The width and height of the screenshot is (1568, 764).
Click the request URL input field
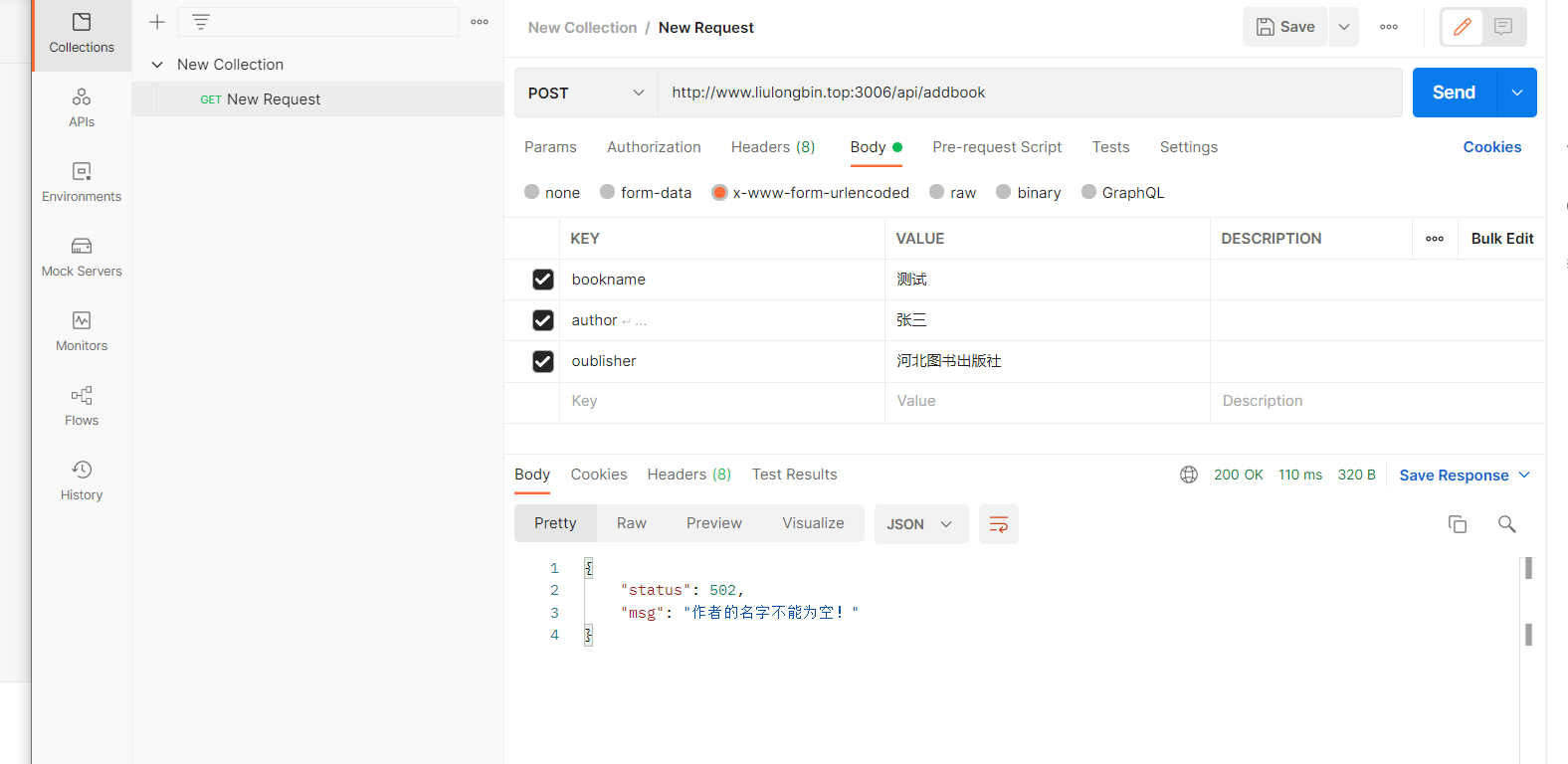pos(1030,93)
